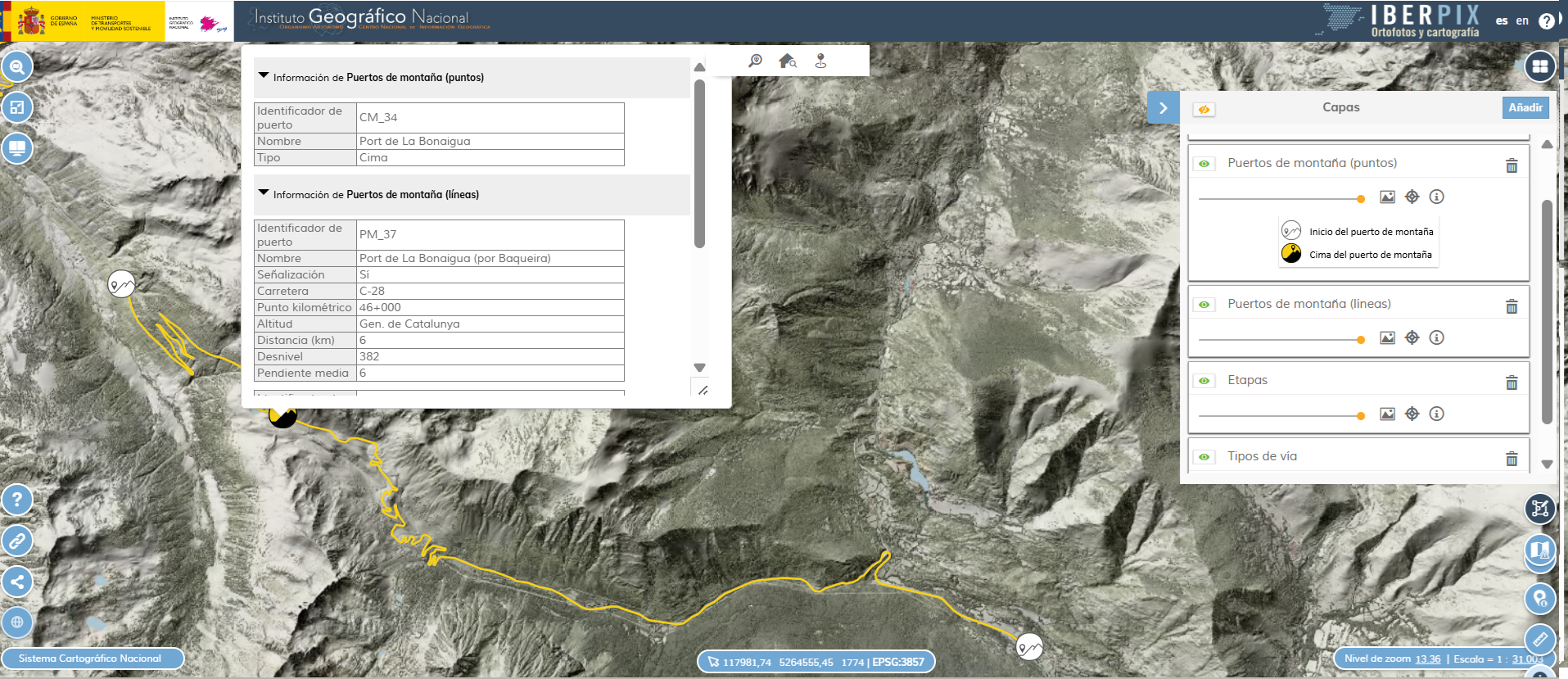Collapse Información de Puertos de montaña (puntos)
This screenshot has width=1568, height=679.
point(264,75)
